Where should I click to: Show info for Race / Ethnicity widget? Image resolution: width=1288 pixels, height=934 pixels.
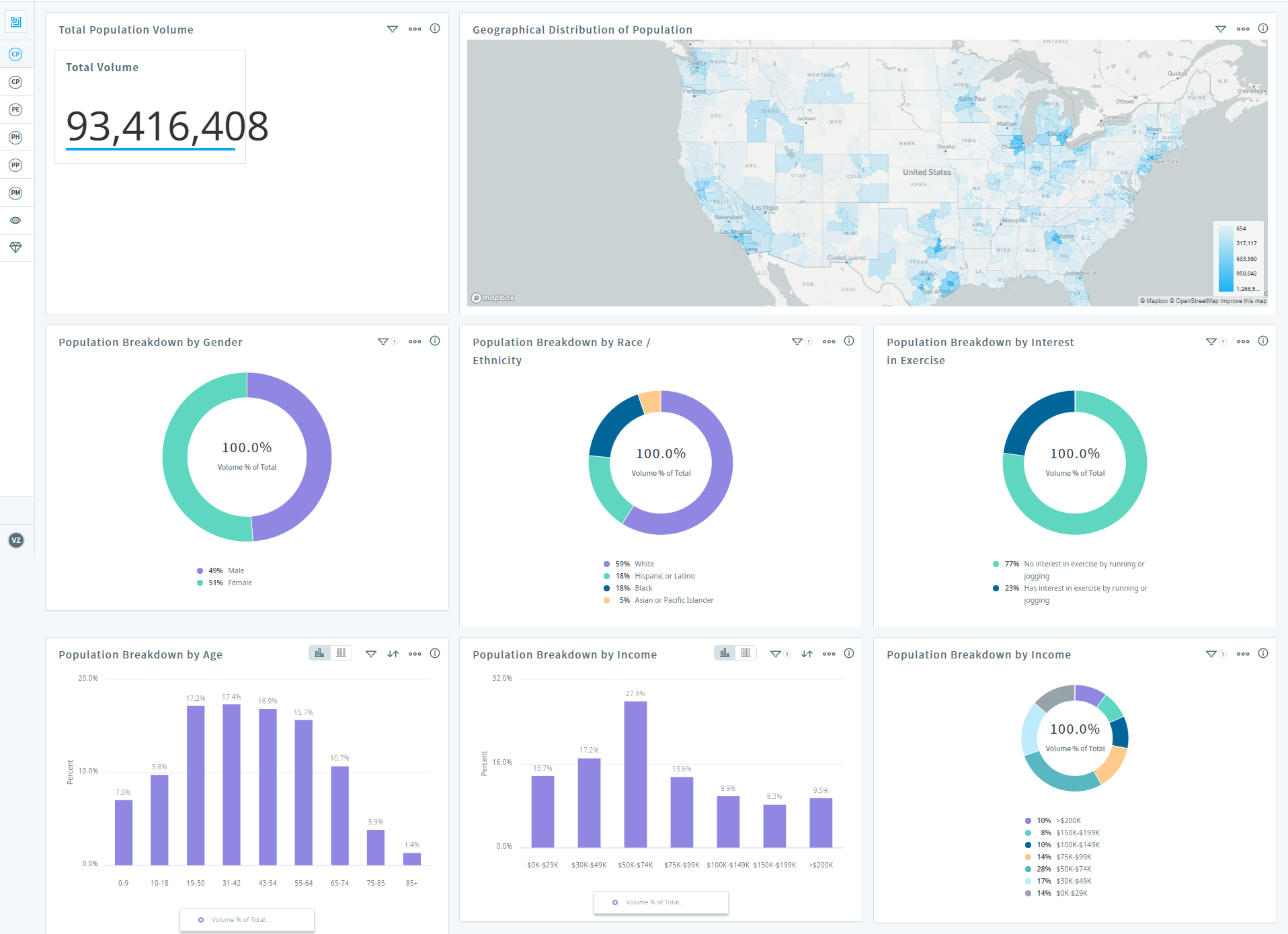click(849, 341)
